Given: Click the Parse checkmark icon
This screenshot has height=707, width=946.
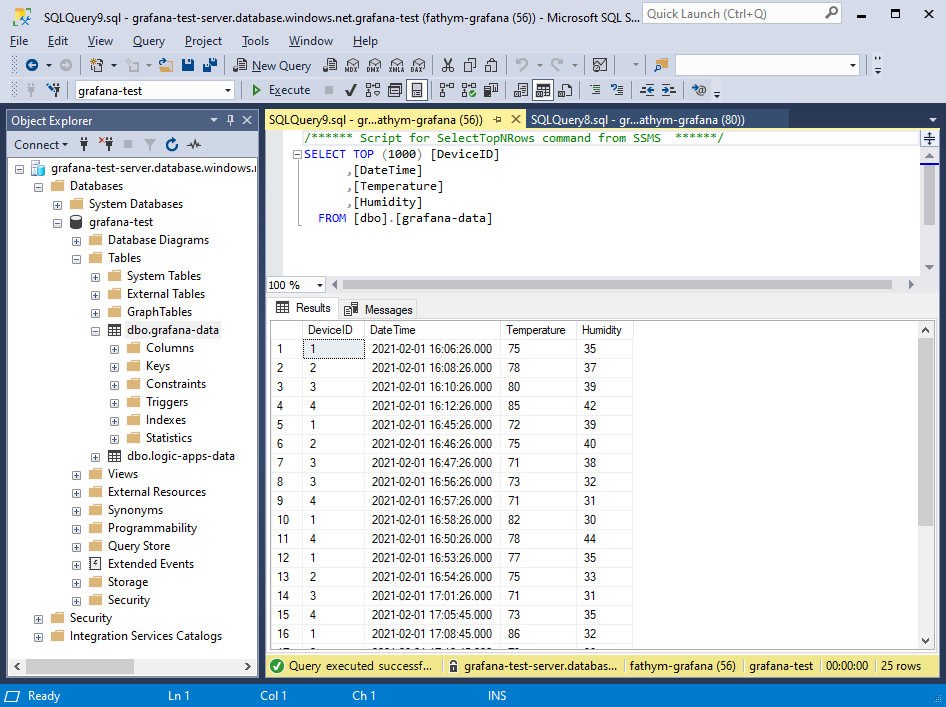Looking at the screenshot, I should 350,90.
